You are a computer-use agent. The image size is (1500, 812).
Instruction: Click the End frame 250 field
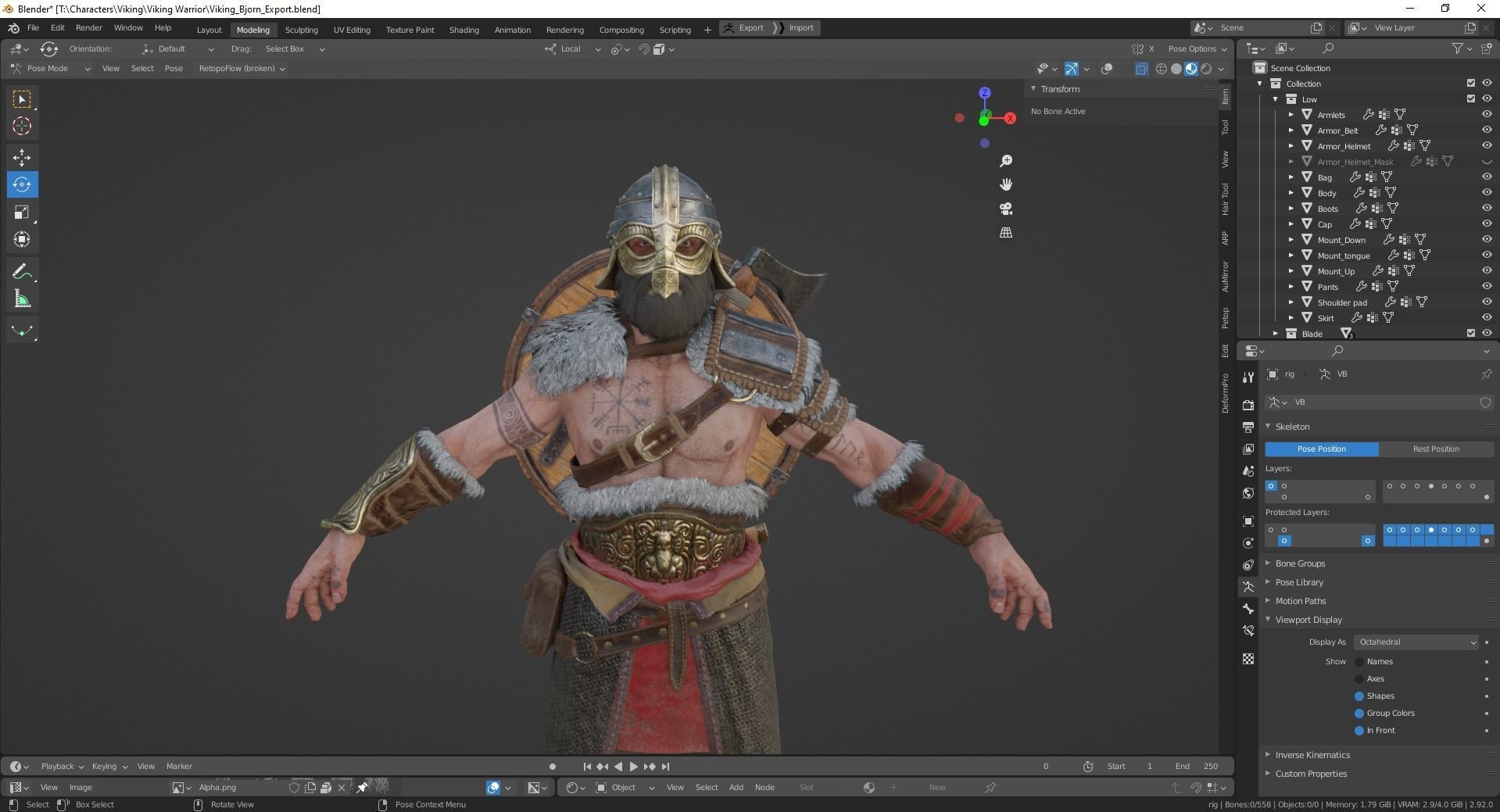point(1197,767)
